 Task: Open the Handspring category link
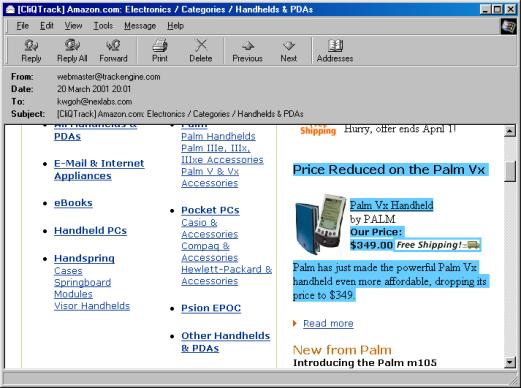click(84, 258)
